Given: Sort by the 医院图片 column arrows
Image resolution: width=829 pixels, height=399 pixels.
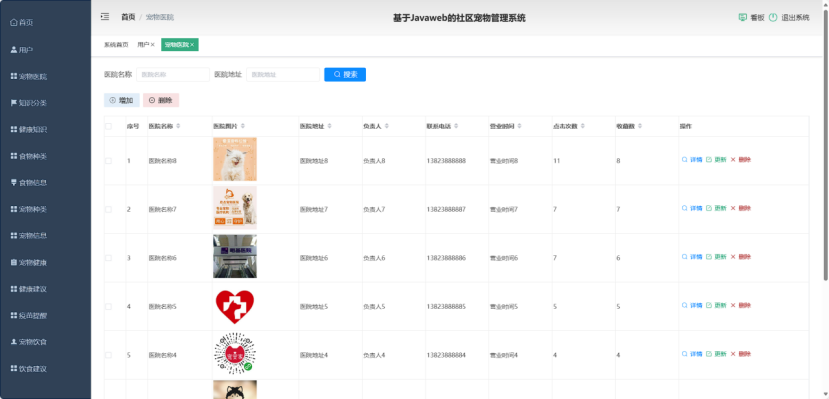Looking at the screenshot, I should [243, 126].
